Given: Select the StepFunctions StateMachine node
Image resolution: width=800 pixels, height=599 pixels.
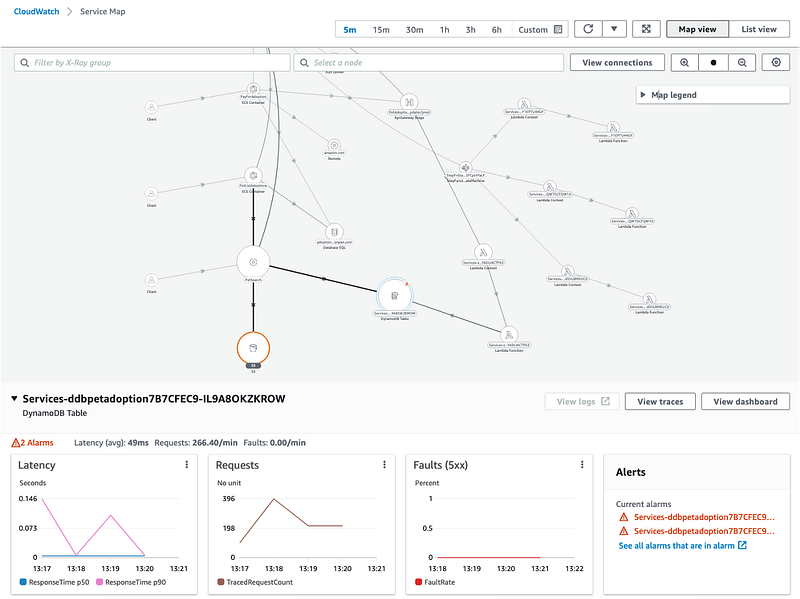Looking at the screenshot, I should click(465, 167).
